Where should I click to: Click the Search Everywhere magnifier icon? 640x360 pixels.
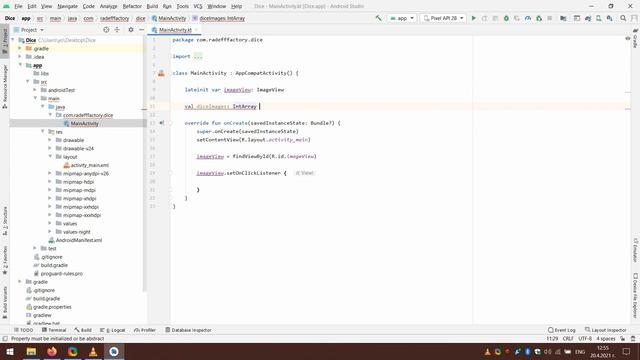coord(623,18)
